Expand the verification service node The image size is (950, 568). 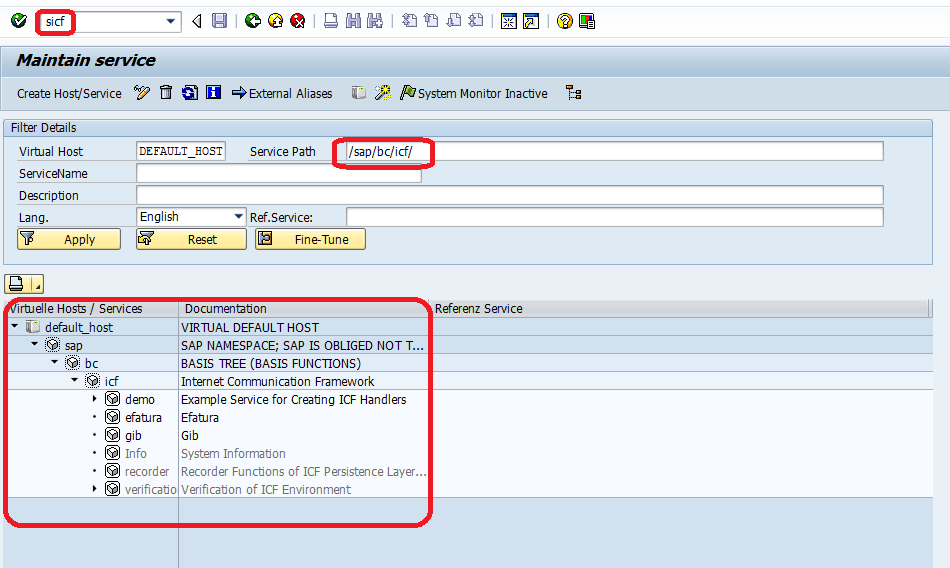click(x=95, y=489)
